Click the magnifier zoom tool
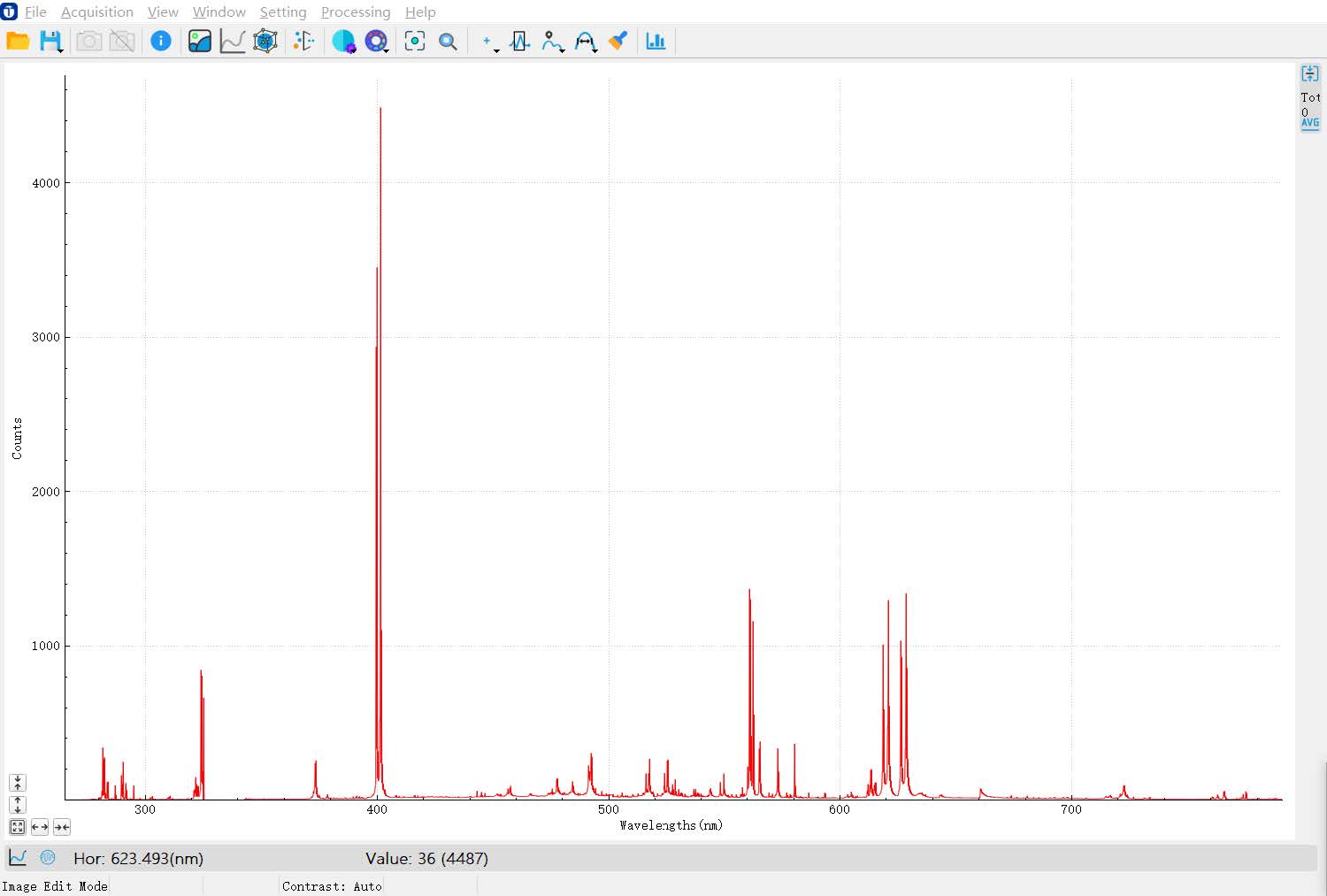 (x=449, y=42)
